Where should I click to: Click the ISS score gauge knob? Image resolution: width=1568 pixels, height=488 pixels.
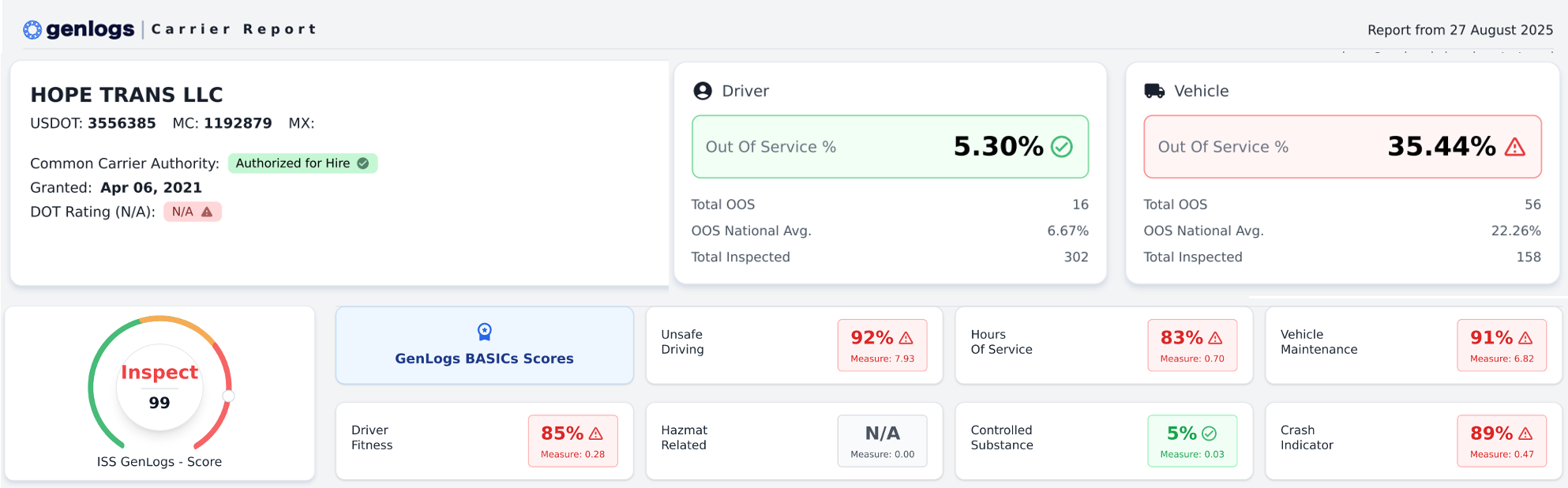(228, 396)
